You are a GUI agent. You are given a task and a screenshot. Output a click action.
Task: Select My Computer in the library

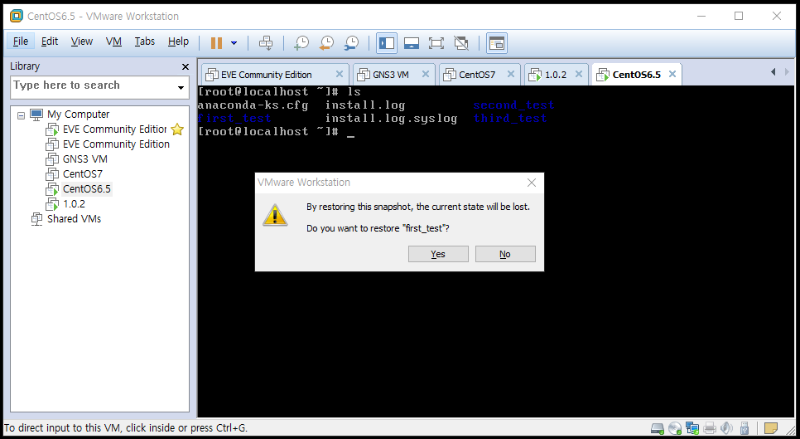pos(78,114)
